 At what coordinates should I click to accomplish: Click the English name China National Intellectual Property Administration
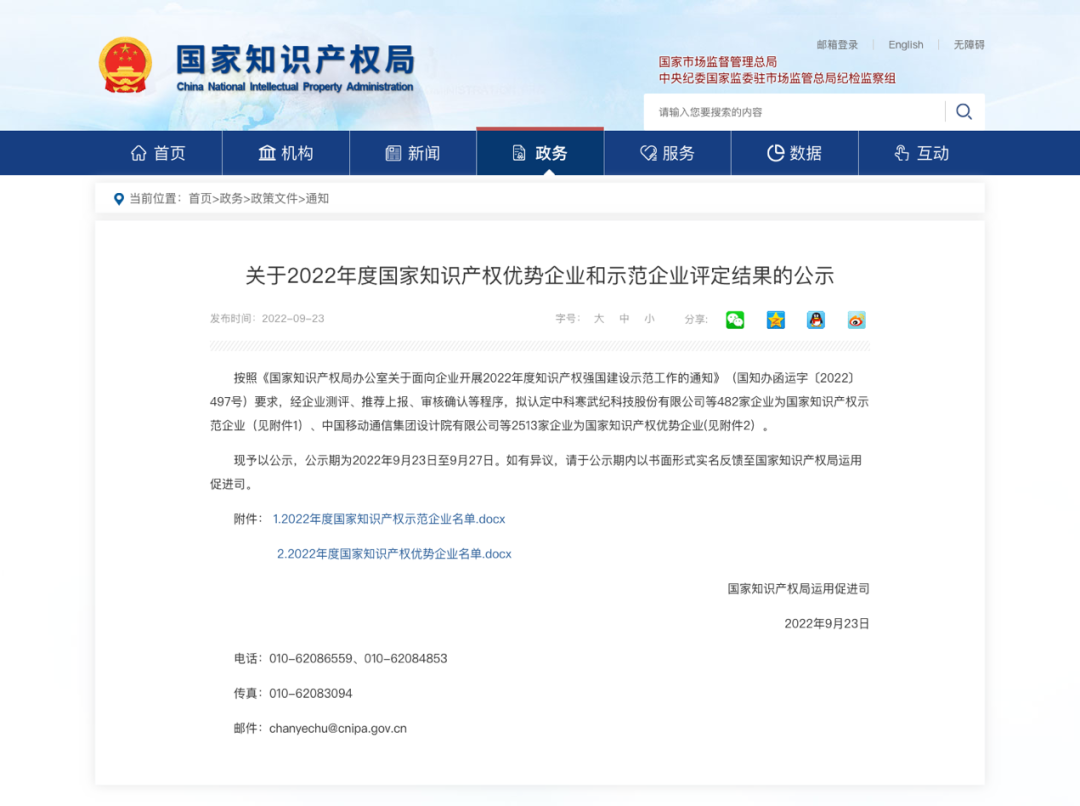coord(295,87)
